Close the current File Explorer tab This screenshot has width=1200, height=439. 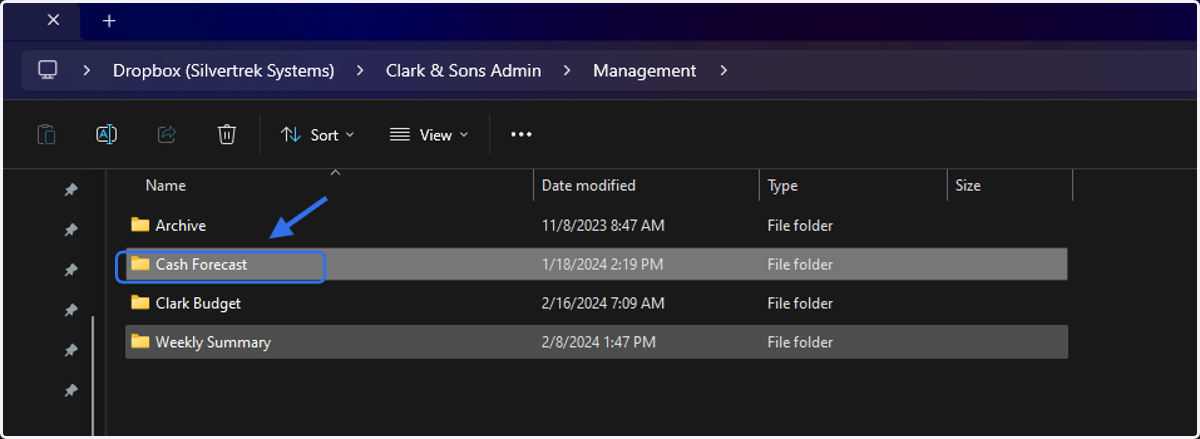point(53,20)
